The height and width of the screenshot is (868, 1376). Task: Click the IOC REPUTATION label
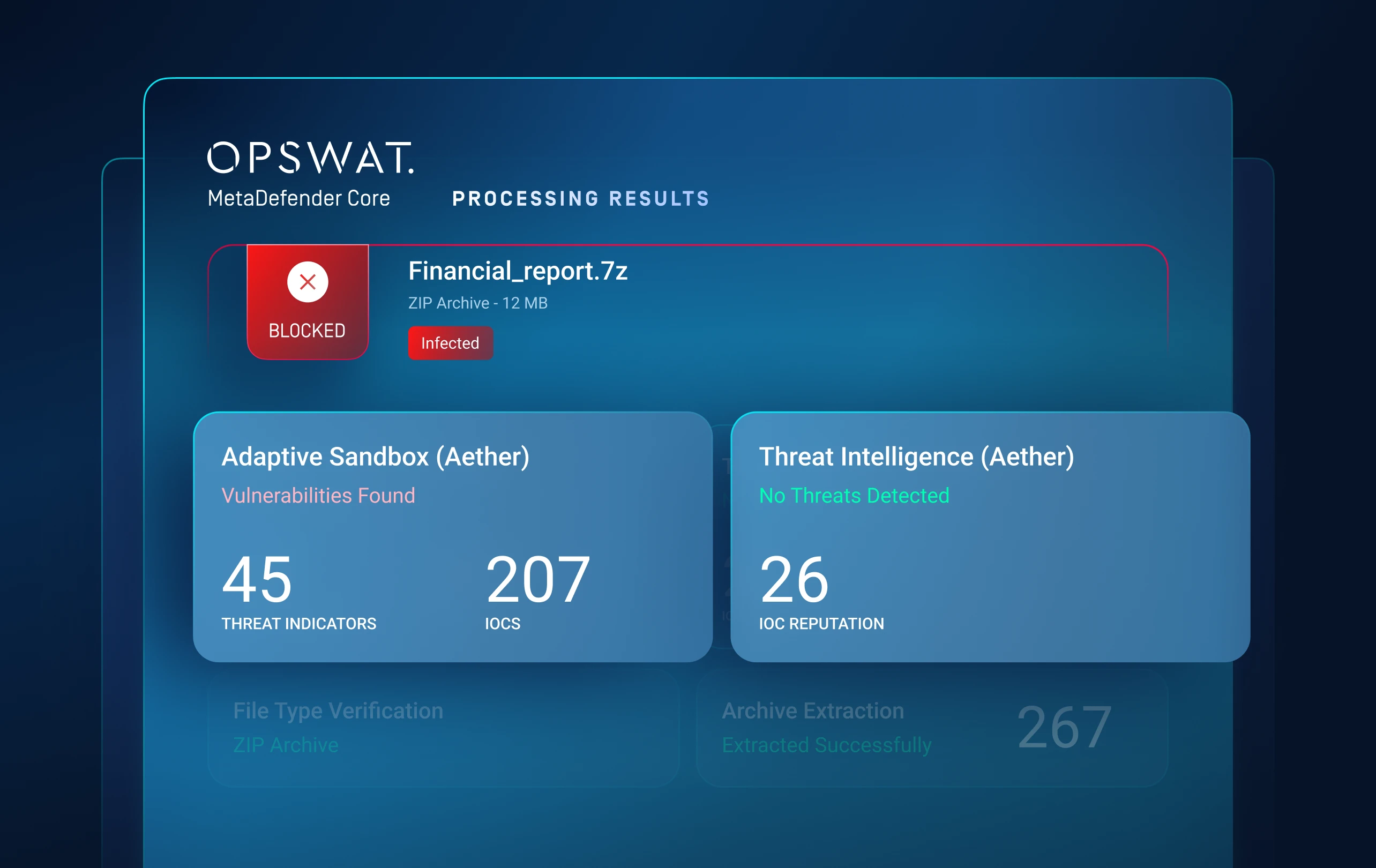pyautogui.click(x=821, y=624)
